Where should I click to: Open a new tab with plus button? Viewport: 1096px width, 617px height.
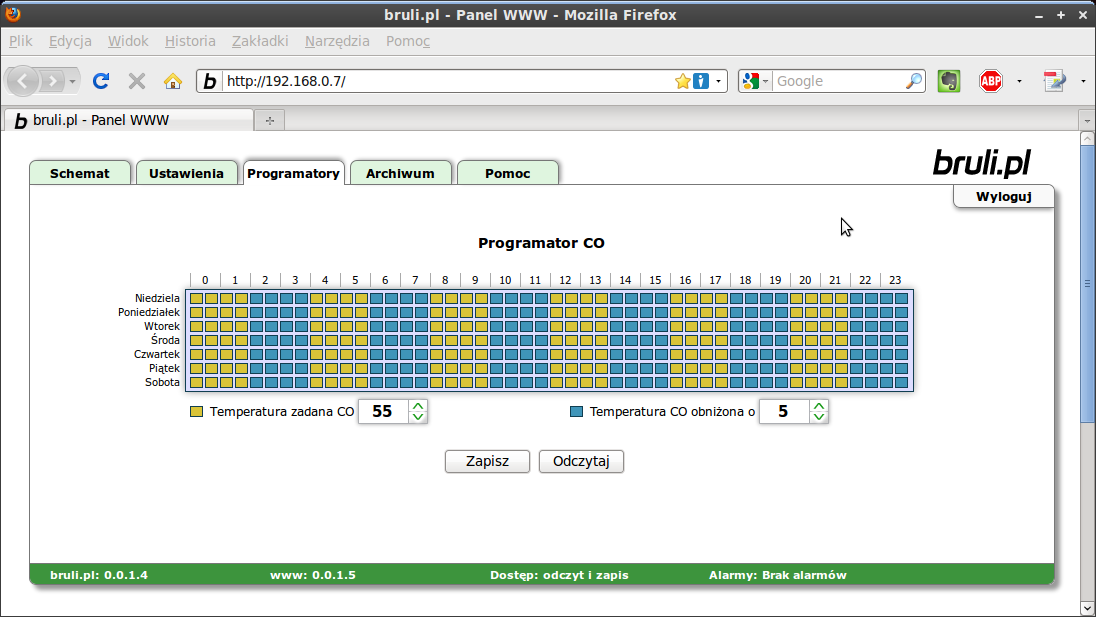270,120
